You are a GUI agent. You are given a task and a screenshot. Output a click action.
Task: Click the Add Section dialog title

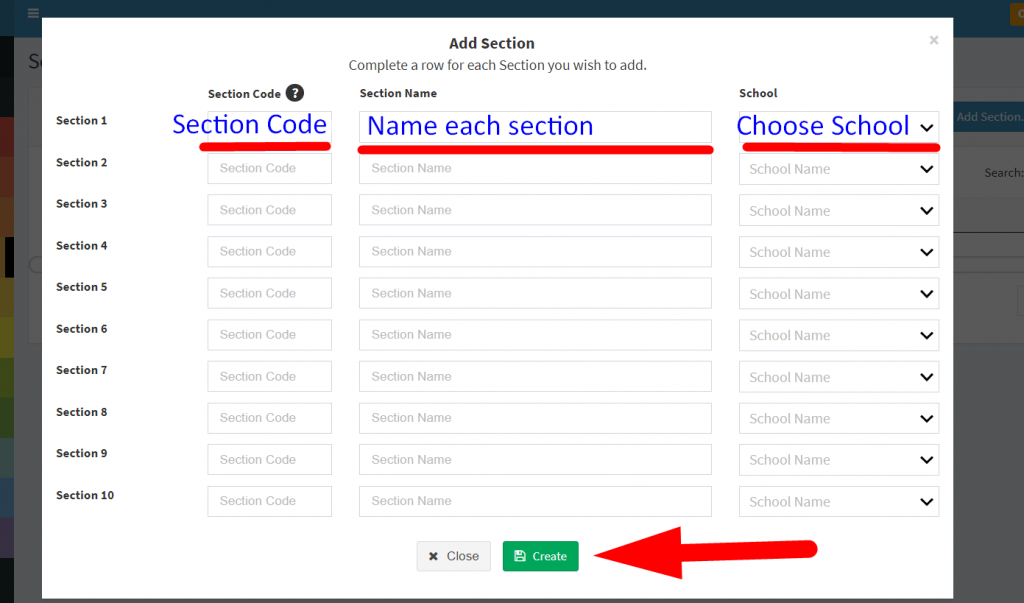[x=492, y=43]
